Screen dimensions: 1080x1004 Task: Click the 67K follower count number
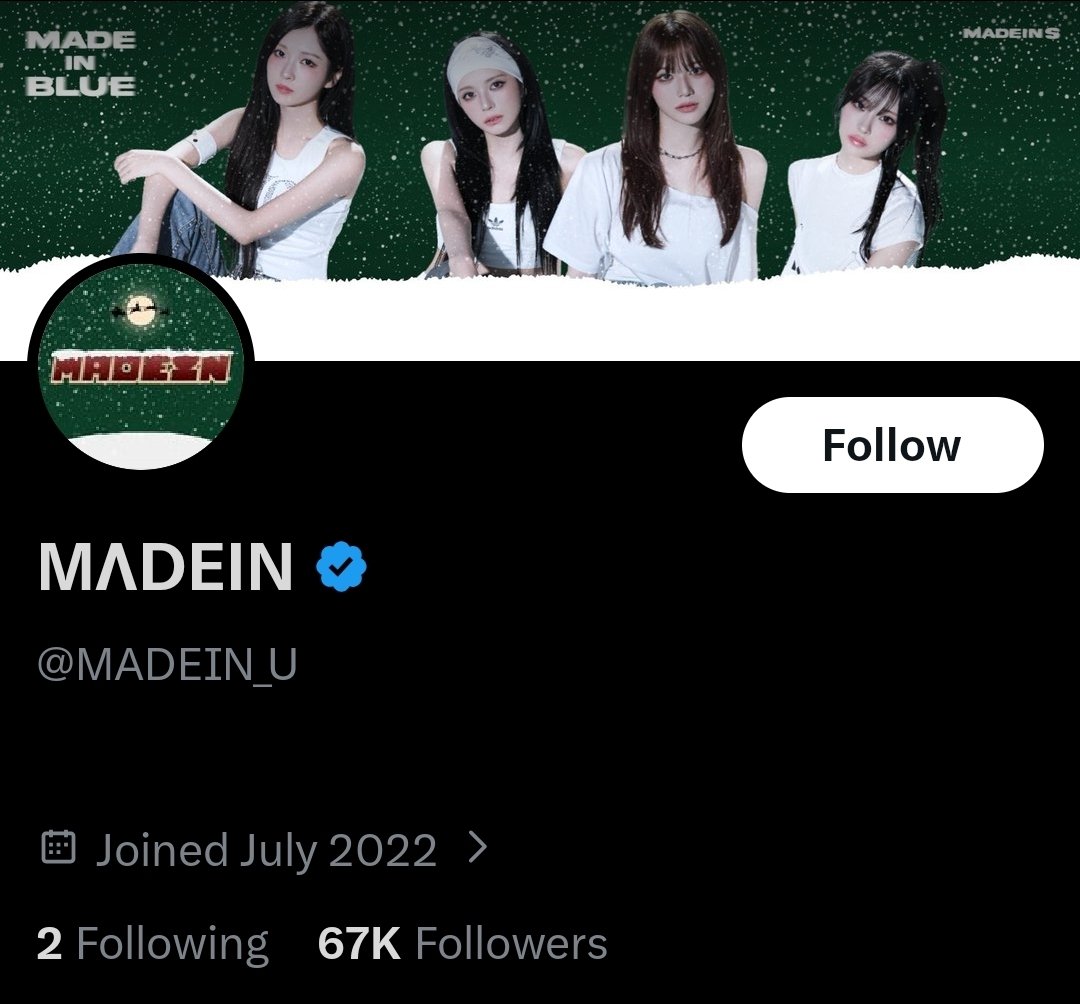tap(359, 943)
